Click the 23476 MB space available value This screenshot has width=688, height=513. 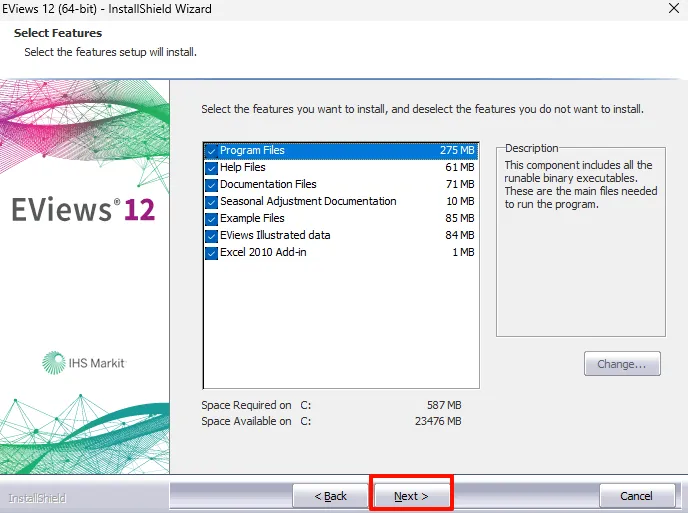[438, 421]
